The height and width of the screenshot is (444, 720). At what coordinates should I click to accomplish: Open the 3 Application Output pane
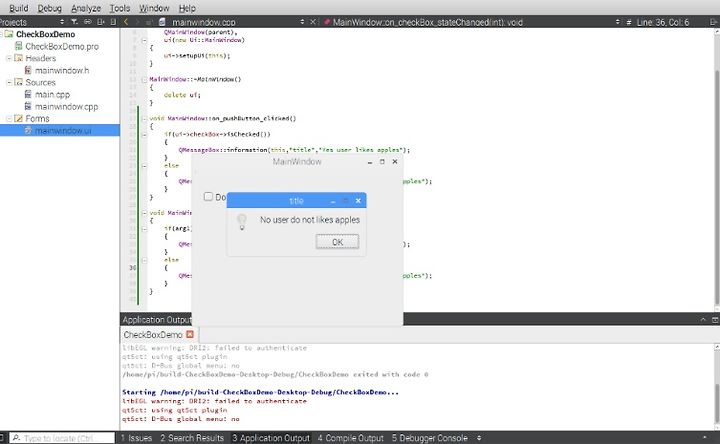[x=271, y=438]
